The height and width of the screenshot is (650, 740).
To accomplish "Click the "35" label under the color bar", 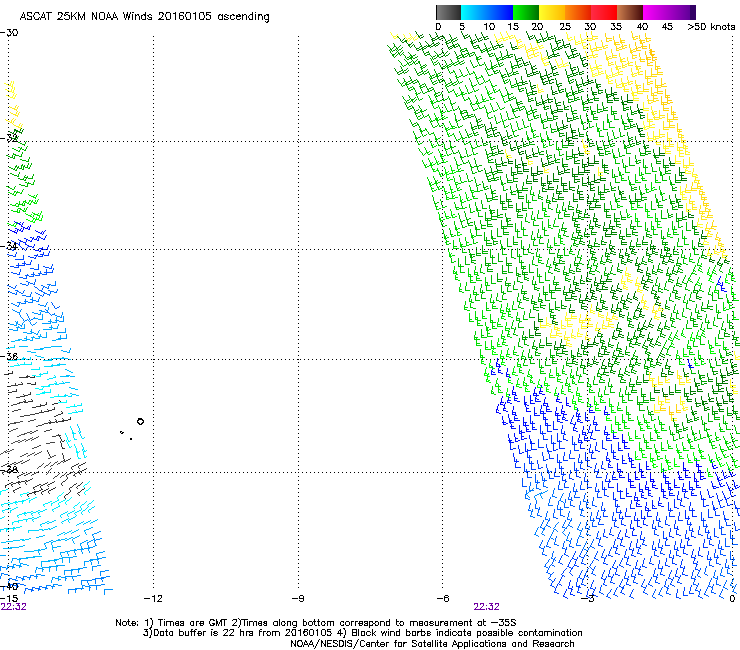I will pos(616,27).
